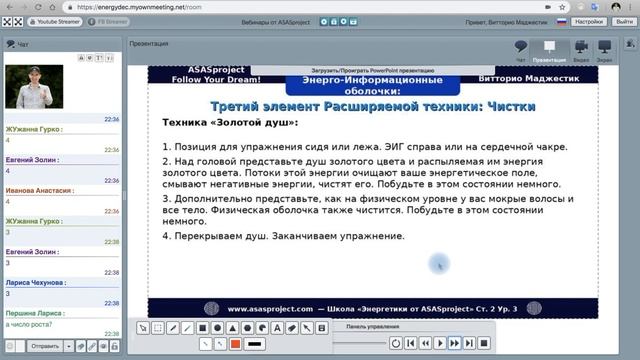640x360 pixels.
Task: Go back one slide with rewind button
Action: tap(425, 343)
